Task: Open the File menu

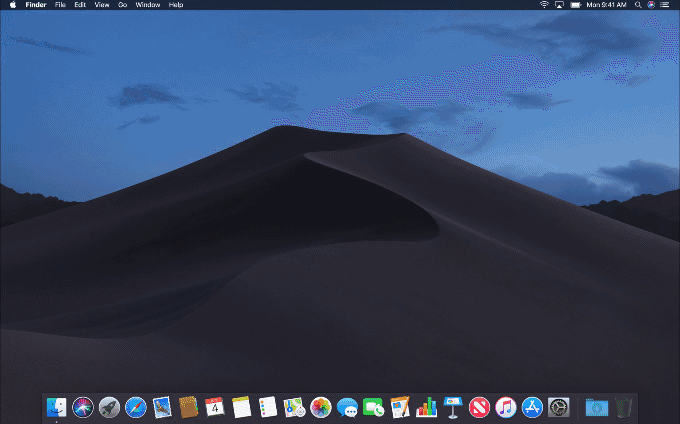Action: click(60, 5)
